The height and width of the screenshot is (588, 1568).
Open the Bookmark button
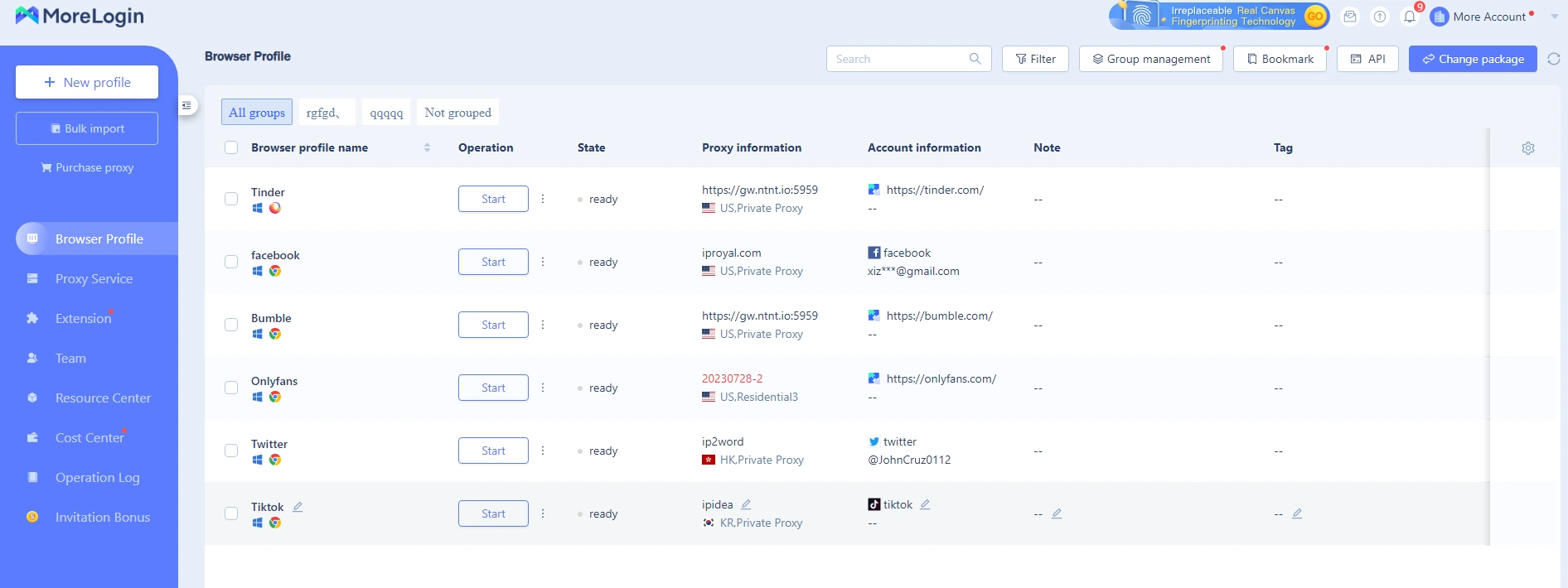(1280, 59)
